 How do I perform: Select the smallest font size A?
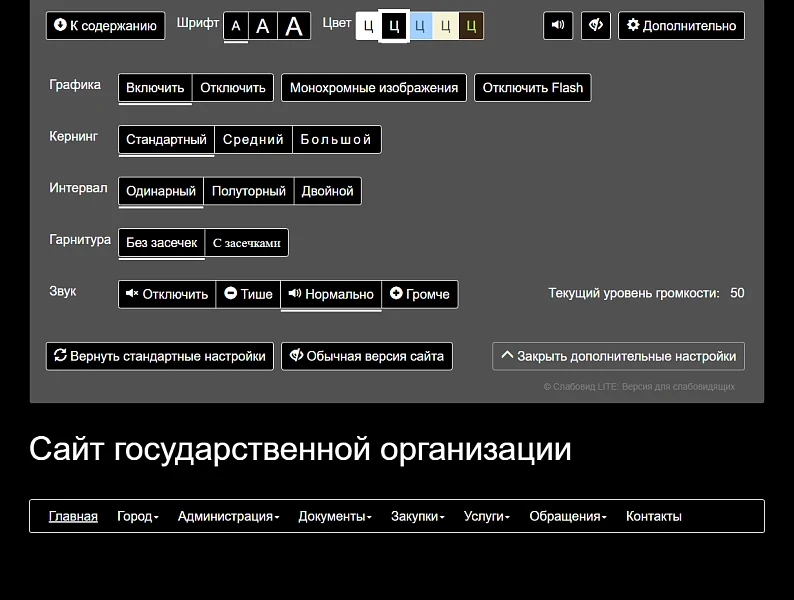[236, 26]
